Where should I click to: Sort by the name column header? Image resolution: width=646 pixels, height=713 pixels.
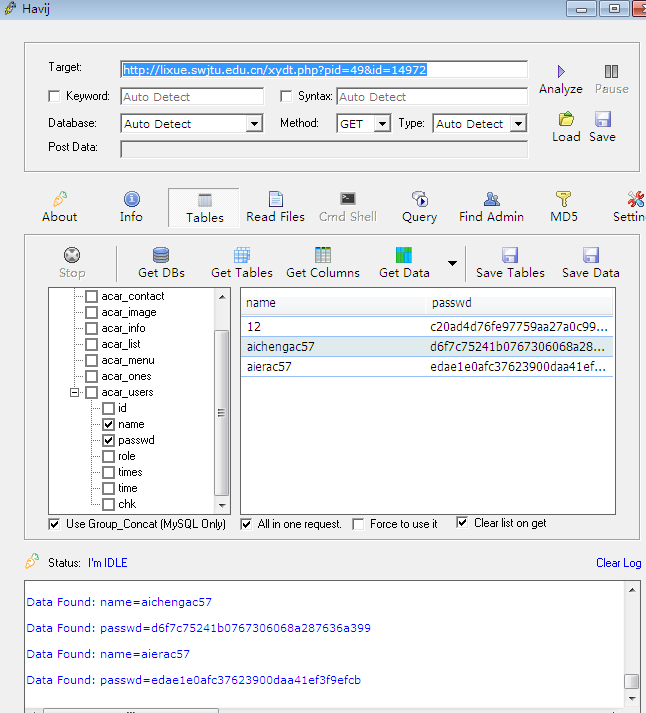[x=333, y=303]
